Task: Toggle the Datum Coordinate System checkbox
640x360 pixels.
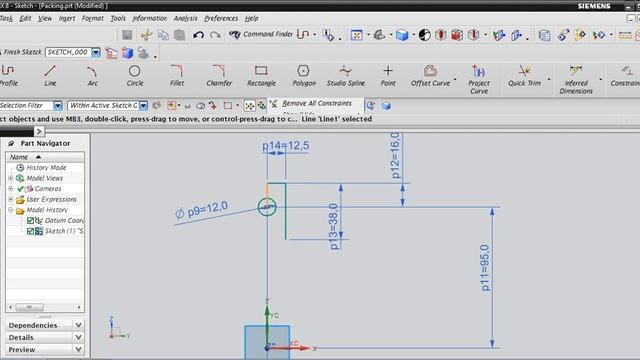Action: [x=30, y=221]
